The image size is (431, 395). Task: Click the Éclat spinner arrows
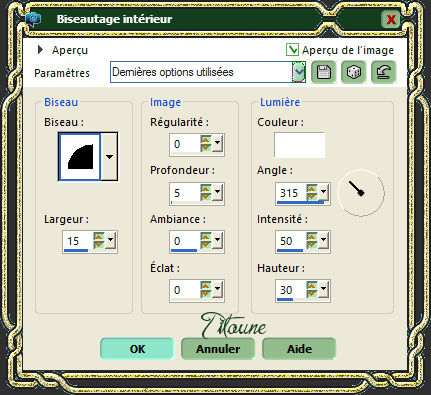pyautogui.click(x=206, y=289)
